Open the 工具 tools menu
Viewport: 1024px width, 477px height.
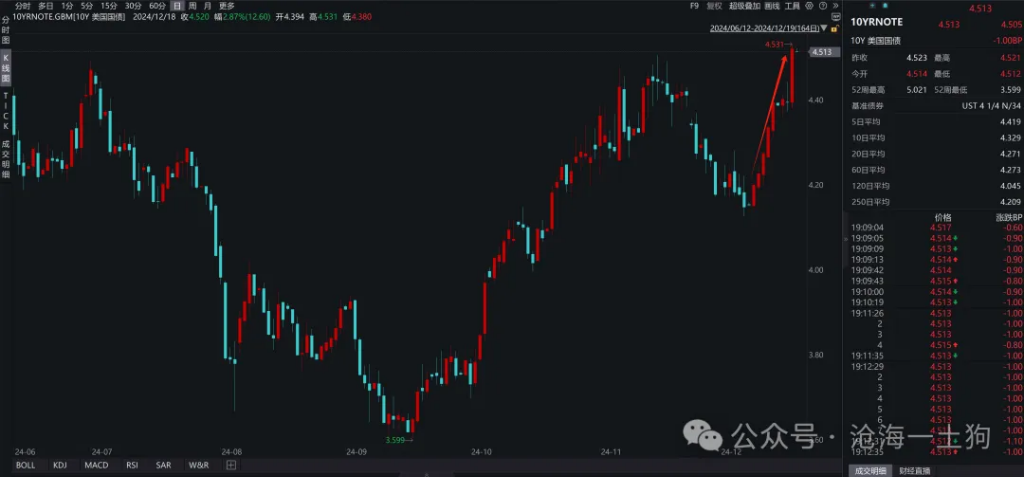point(791,6)
